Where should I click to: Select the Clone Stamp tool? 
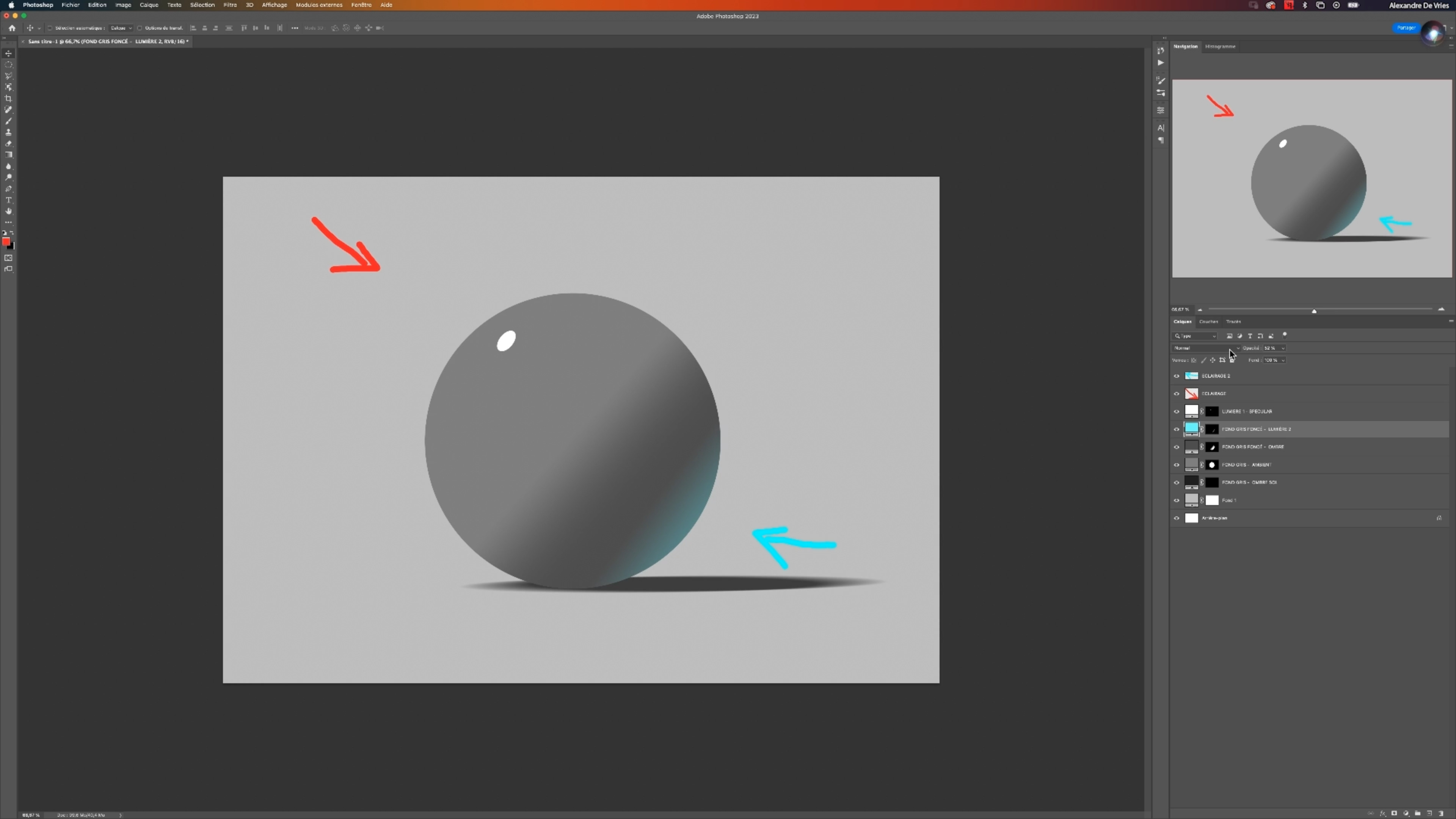point(8,132)
